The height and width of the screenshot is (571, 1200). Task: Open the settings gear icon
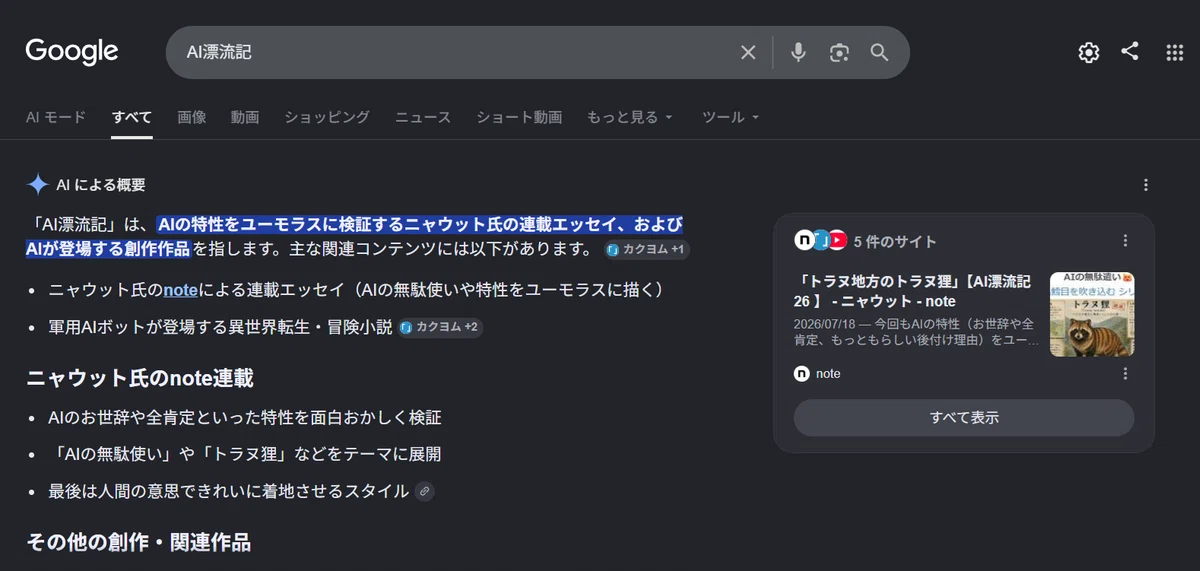pyautogui.click(x=1089, y=53)
